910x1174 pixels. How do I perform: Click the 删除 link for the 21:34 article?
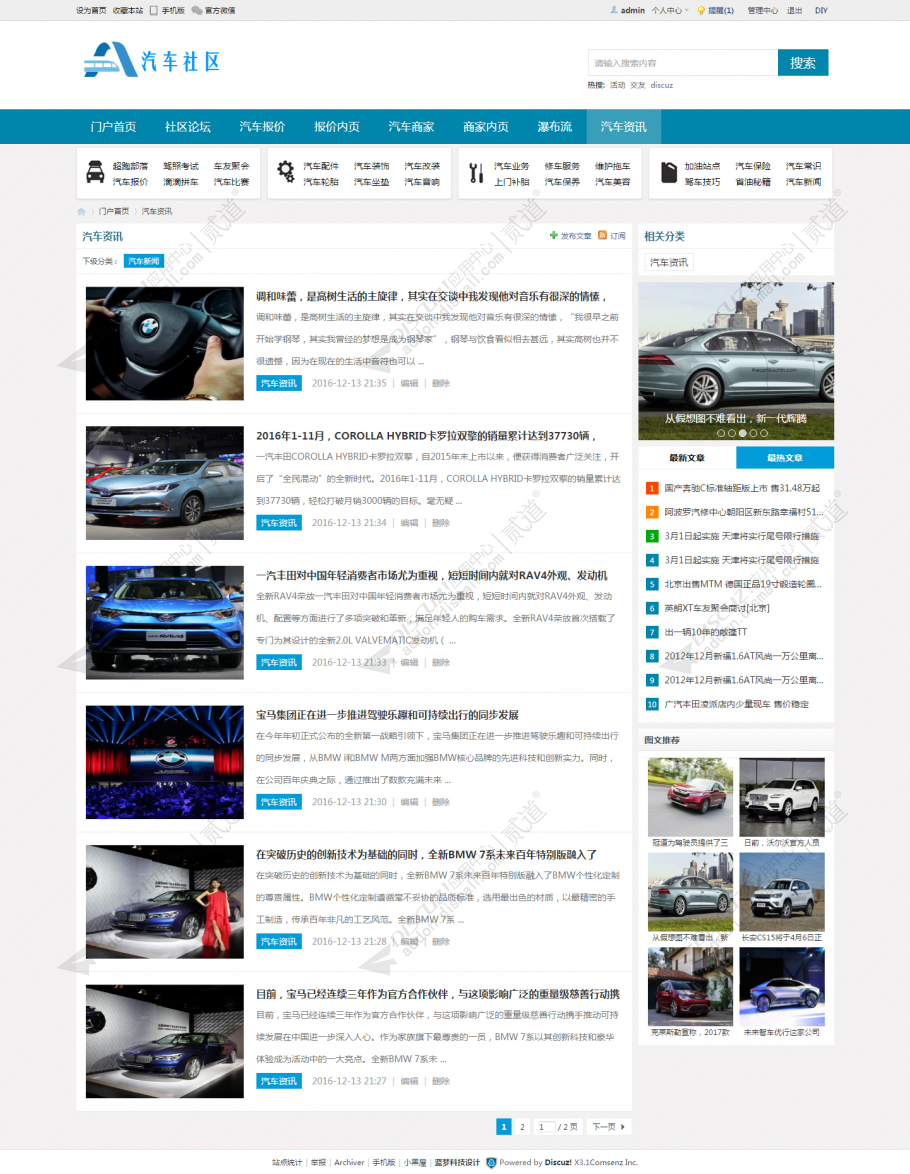coord(440,523)
